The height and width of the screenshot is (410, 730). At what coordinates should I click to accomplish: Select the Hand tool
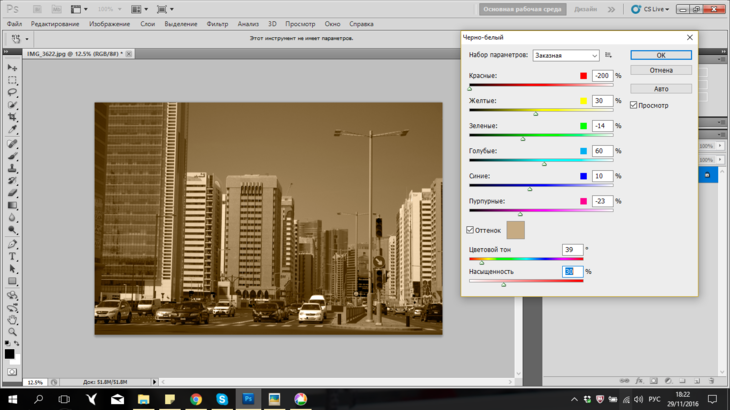[x=12, y=320]
